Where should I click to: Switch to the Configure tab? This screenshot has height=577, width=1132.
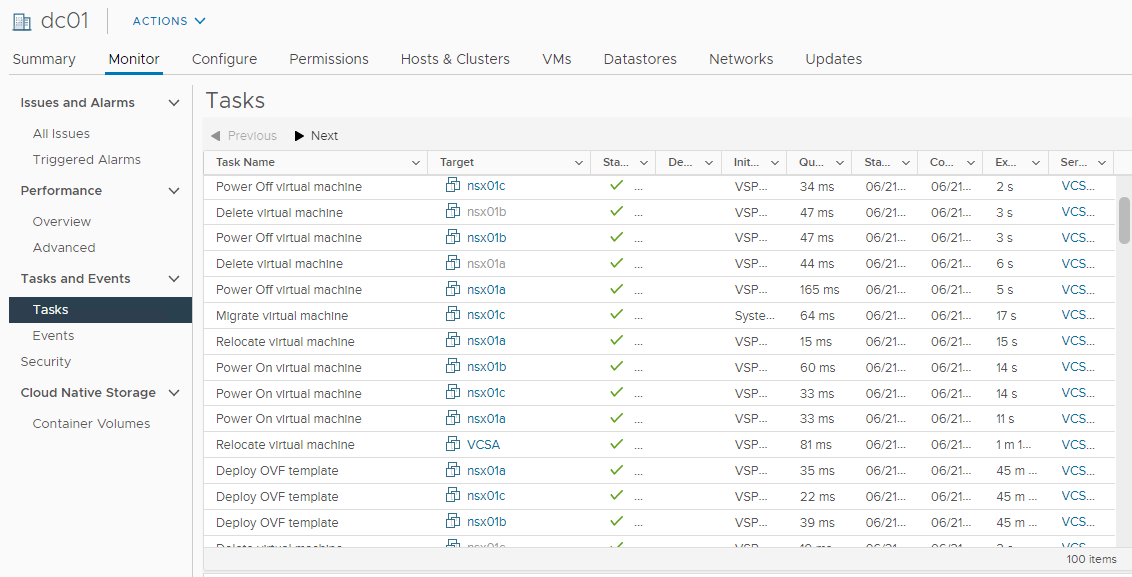224,59
